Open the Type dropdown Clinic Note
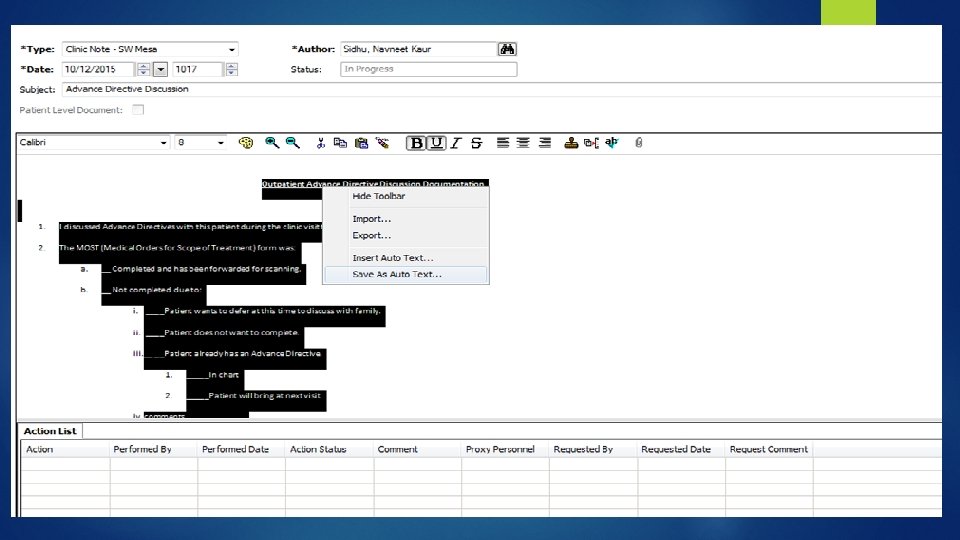 (x=231, y=50)
